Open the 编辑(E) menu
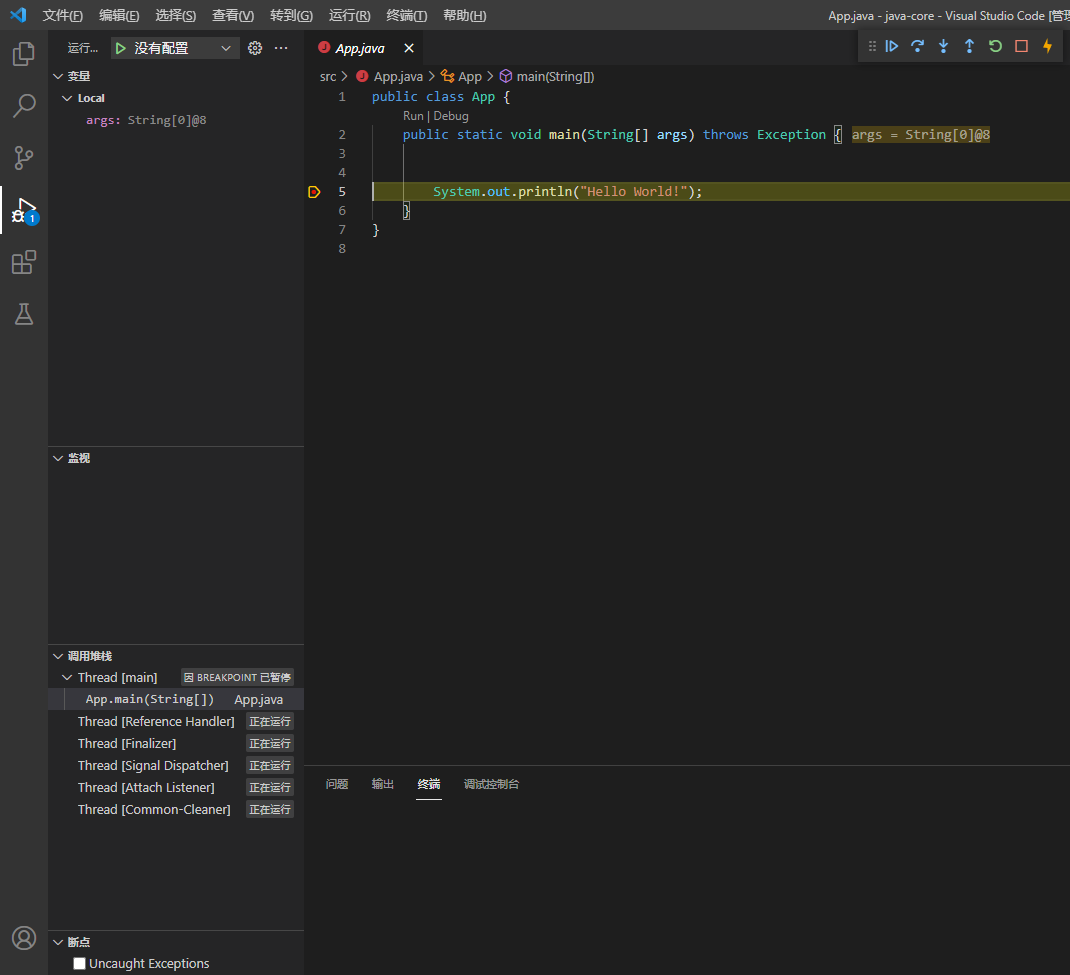 pos(119,16)
